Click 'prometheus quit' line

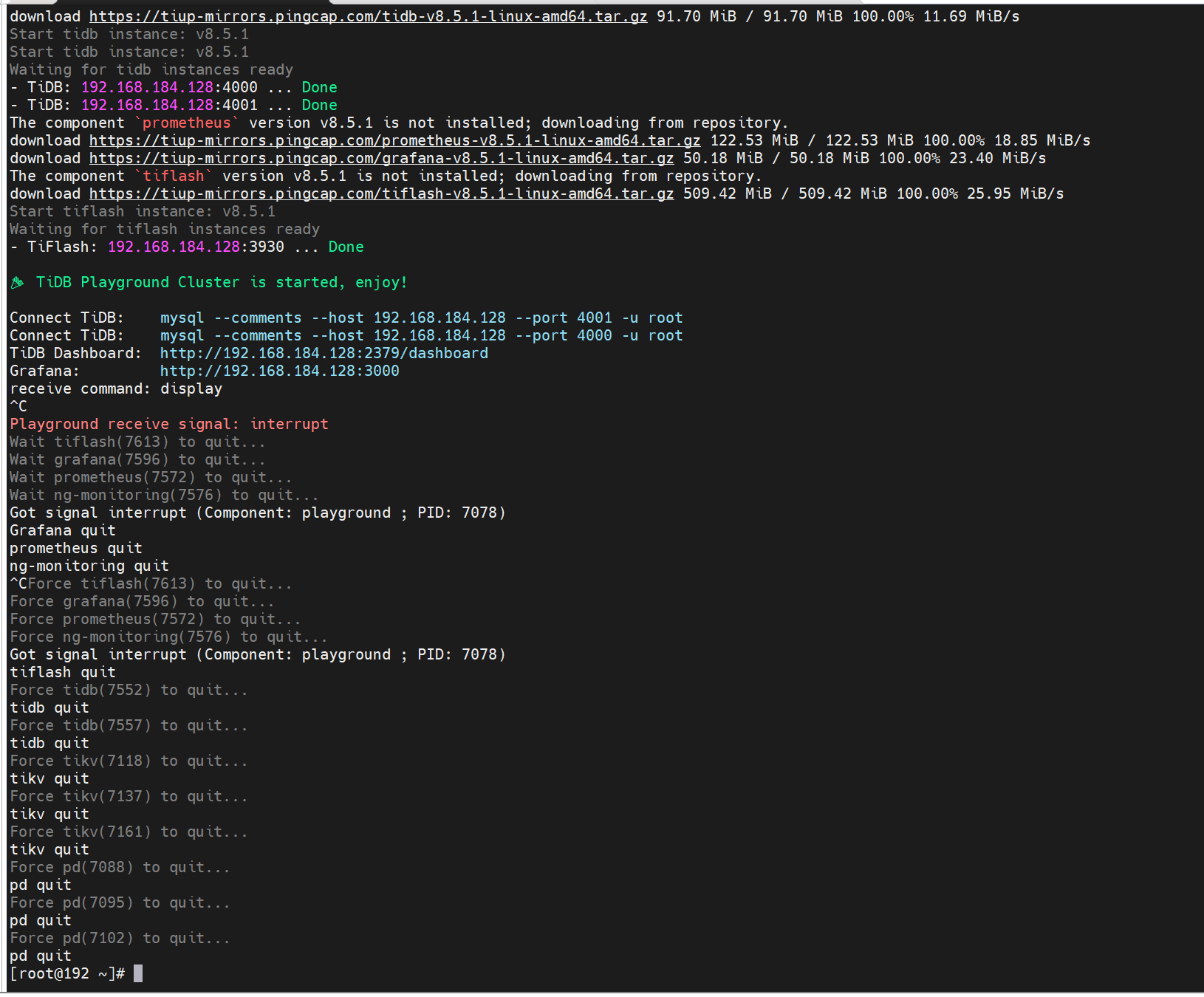[x=75, y=548]
